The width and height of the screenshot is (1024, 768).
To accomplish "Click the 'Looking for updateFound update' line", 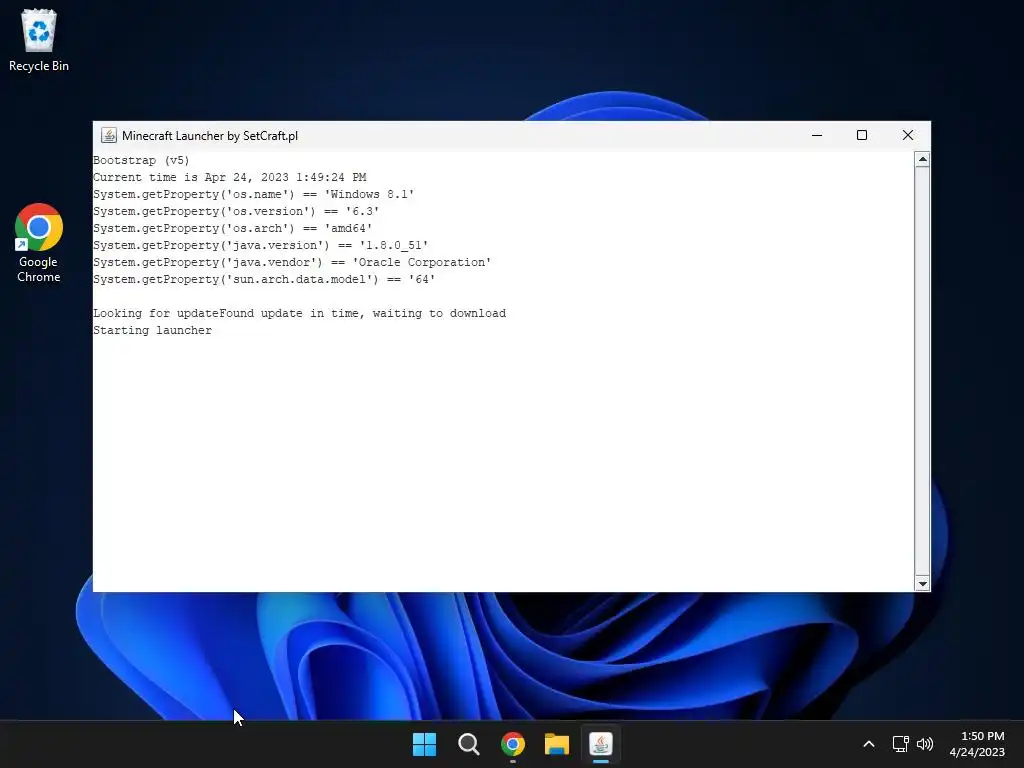I will 299,313.
